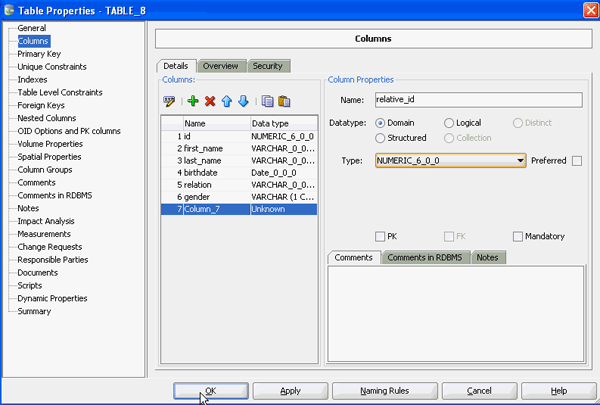This screenshot has height=405, width=600.
Task: Move column up with blue arrow
Action: click(x=226, y=101)
